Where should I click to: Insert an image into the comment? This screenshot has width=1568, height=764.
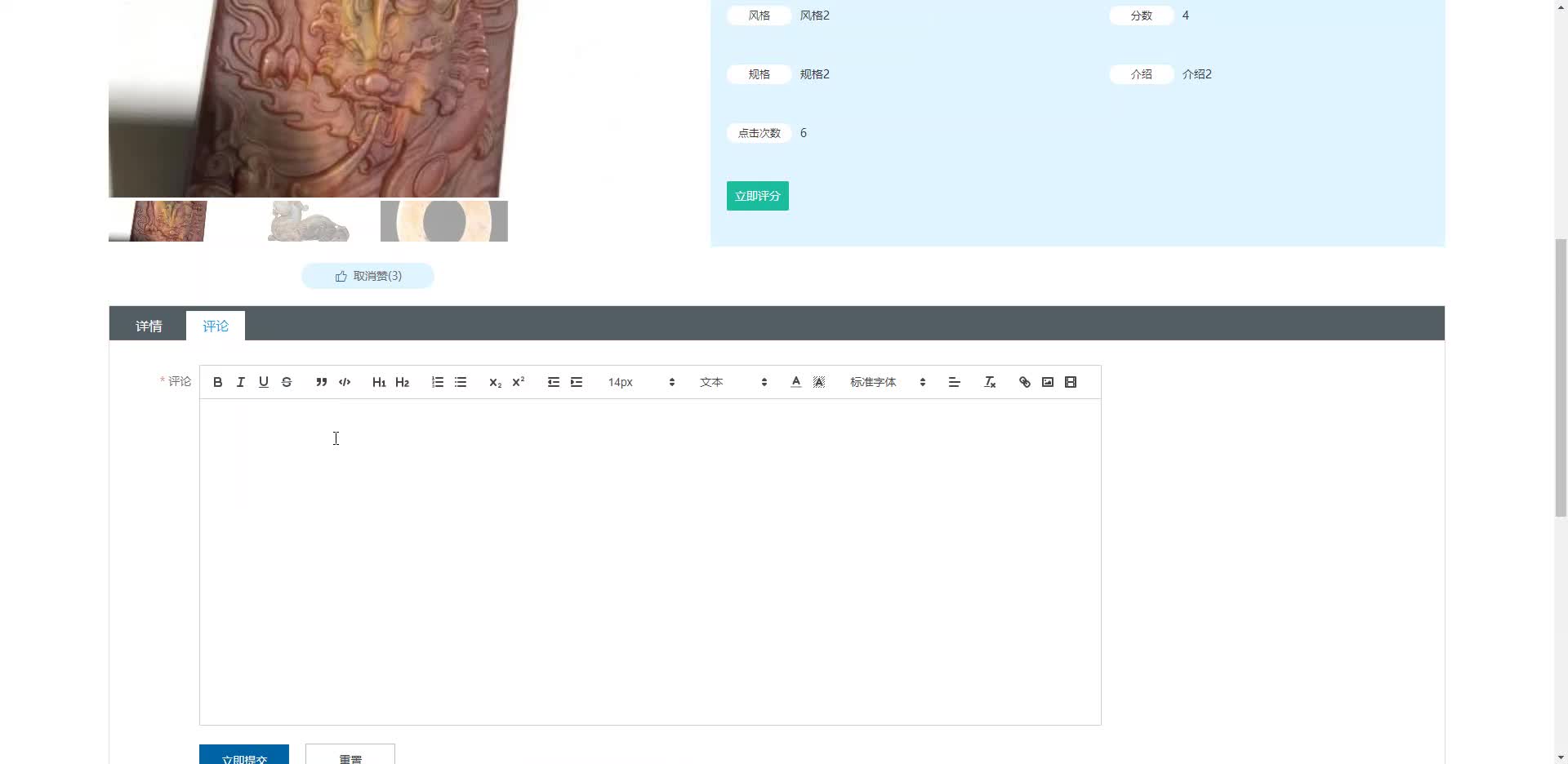(1047, 382)
